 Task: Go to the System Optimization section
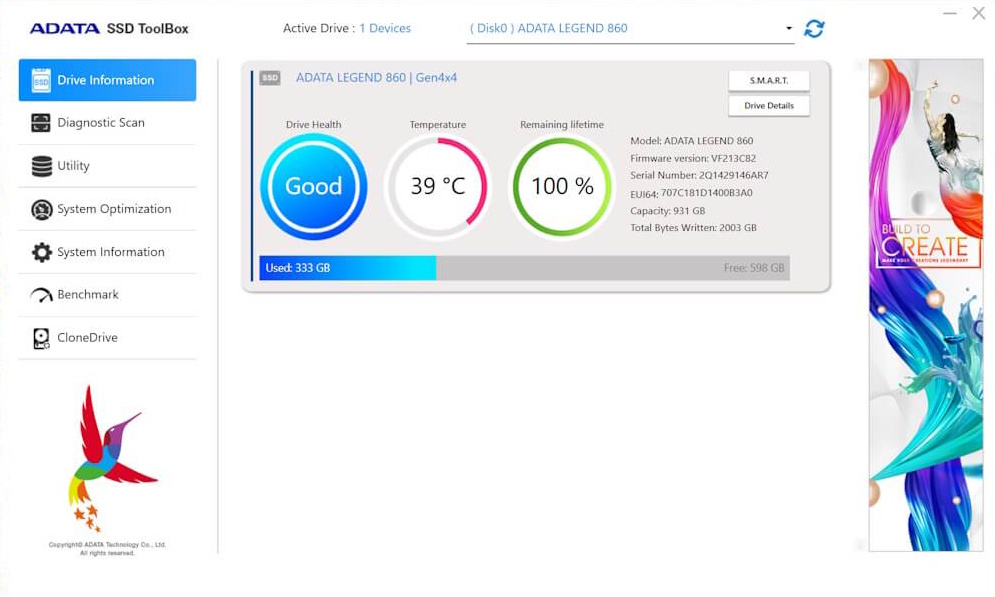(x=107, y=209)
